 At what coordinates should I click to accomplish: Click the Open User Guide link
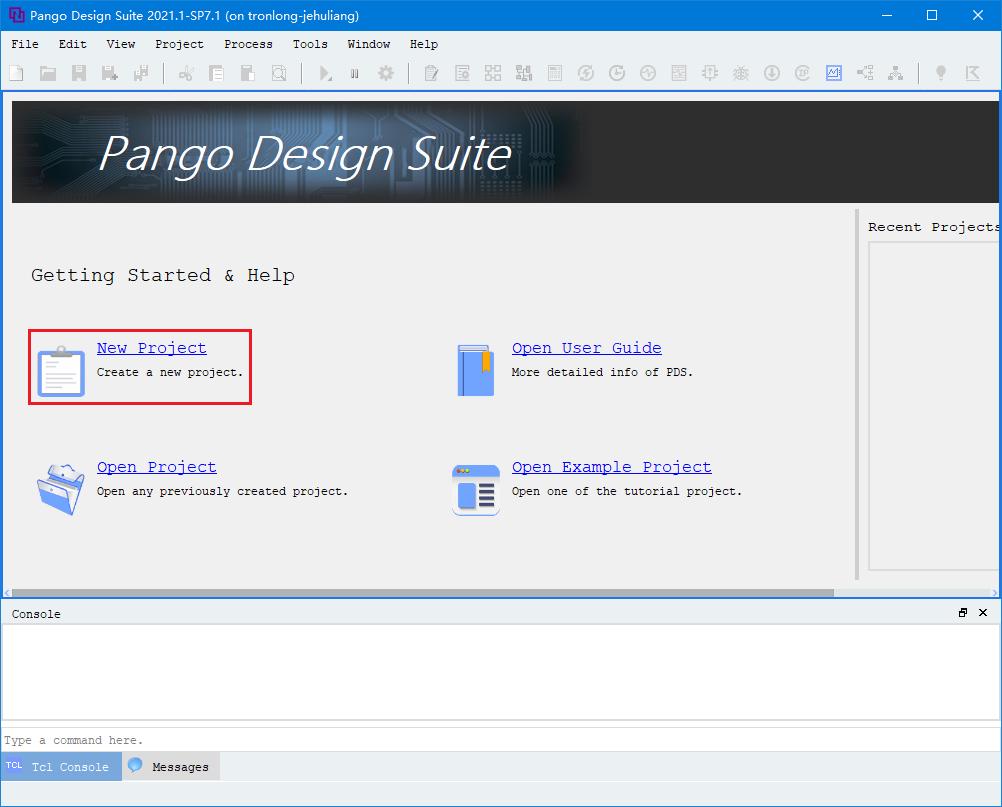click(x=587, y=348)
